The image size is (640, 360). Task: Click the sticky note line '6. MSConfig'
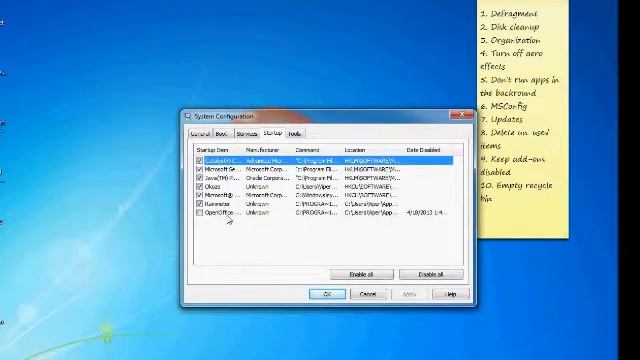504,106
